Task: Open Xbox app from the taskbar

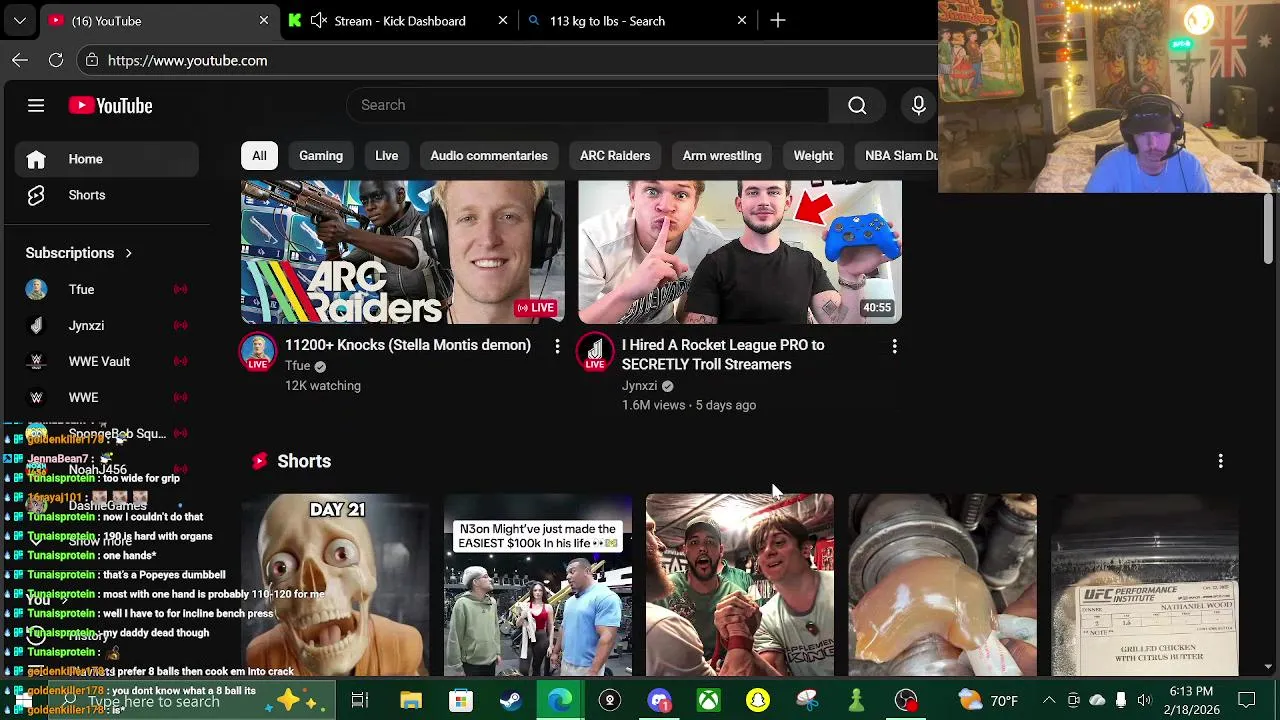Action: coord(708,700)
